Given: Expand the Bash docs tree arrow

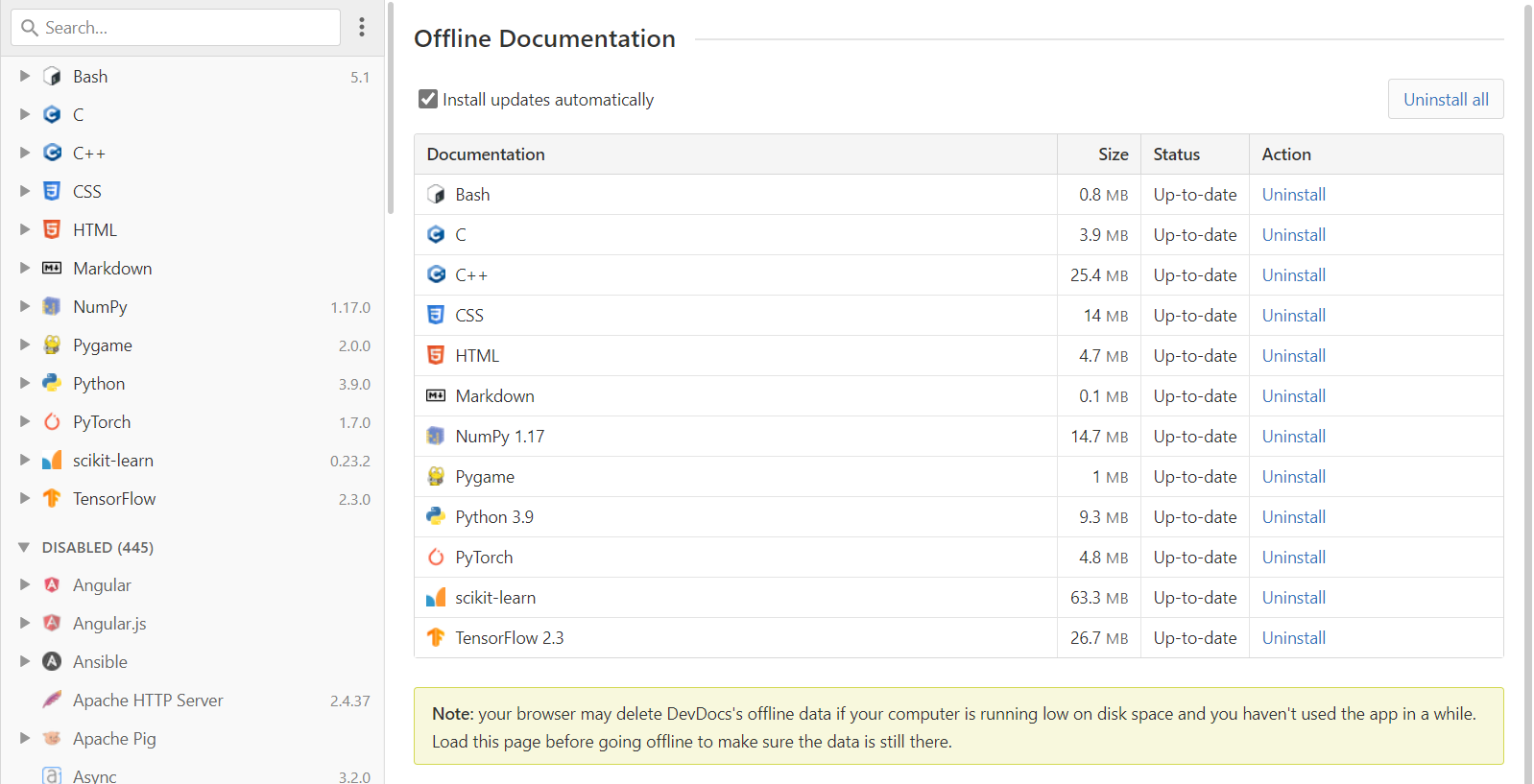Looking at the screenshot, I should pyautogui.click(x=25, y=76).
